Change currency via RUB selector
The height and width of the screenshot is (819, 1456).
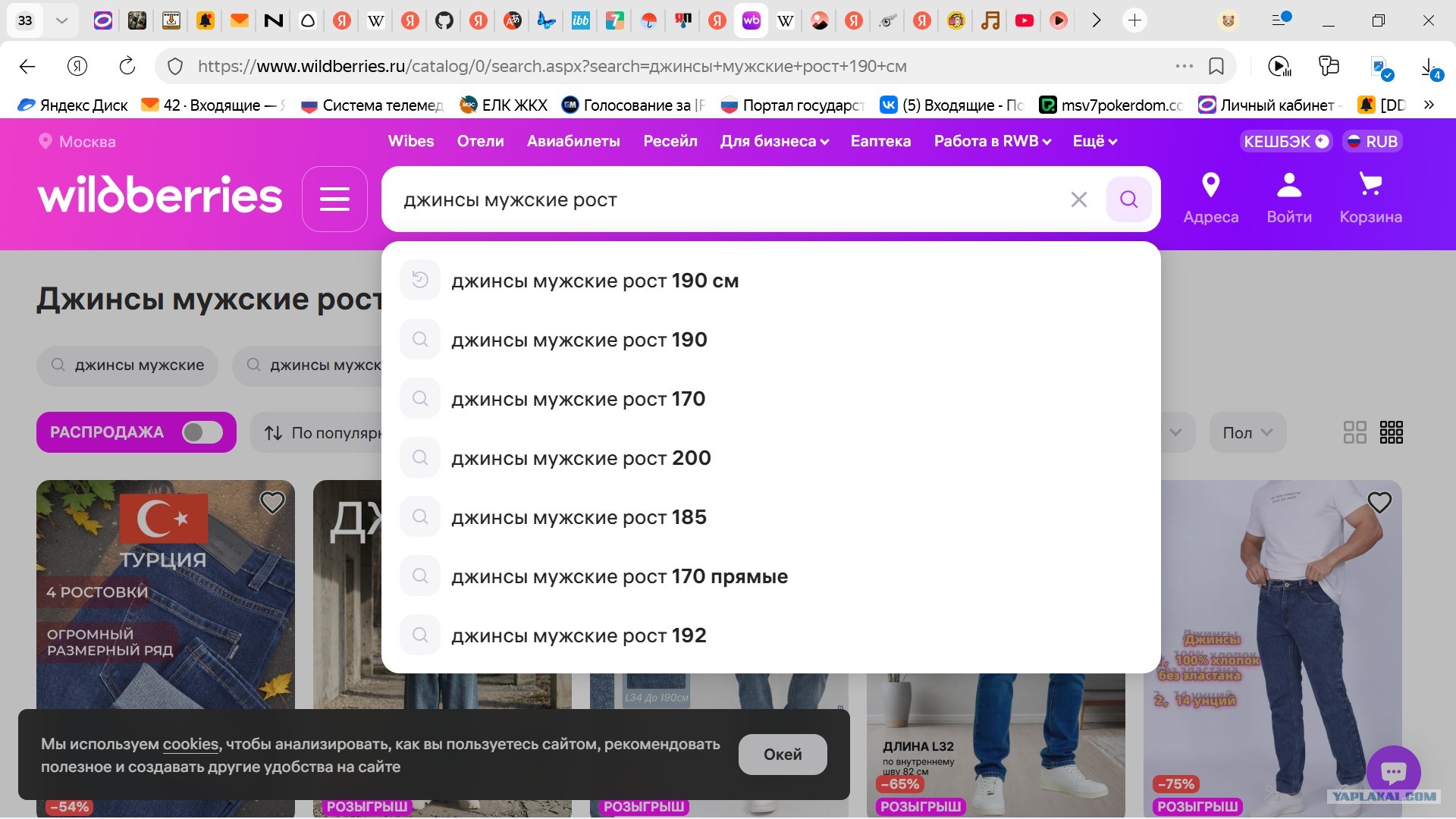1372,142
